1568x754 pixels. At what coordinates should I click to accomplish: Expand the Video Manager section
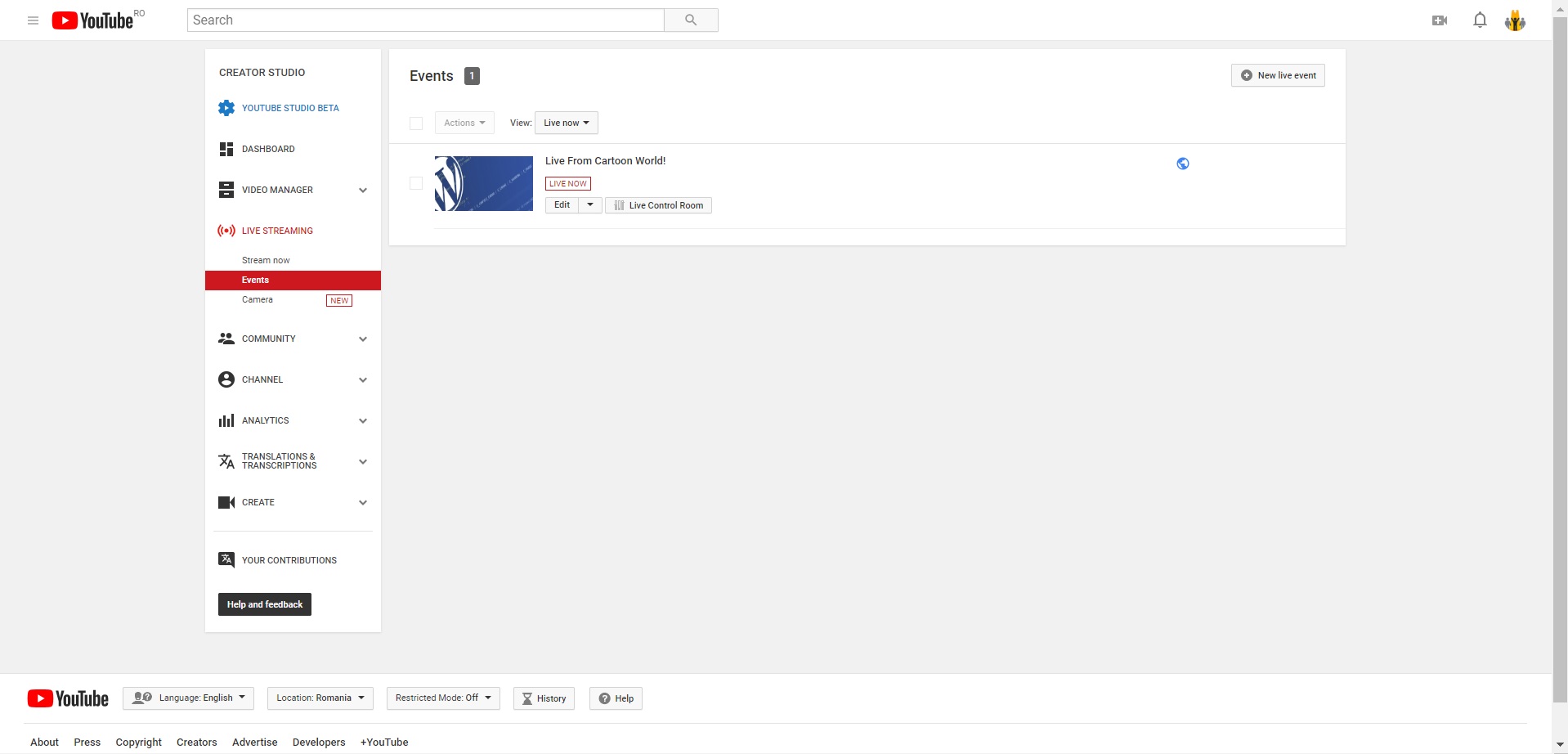[x=362, y=190]
